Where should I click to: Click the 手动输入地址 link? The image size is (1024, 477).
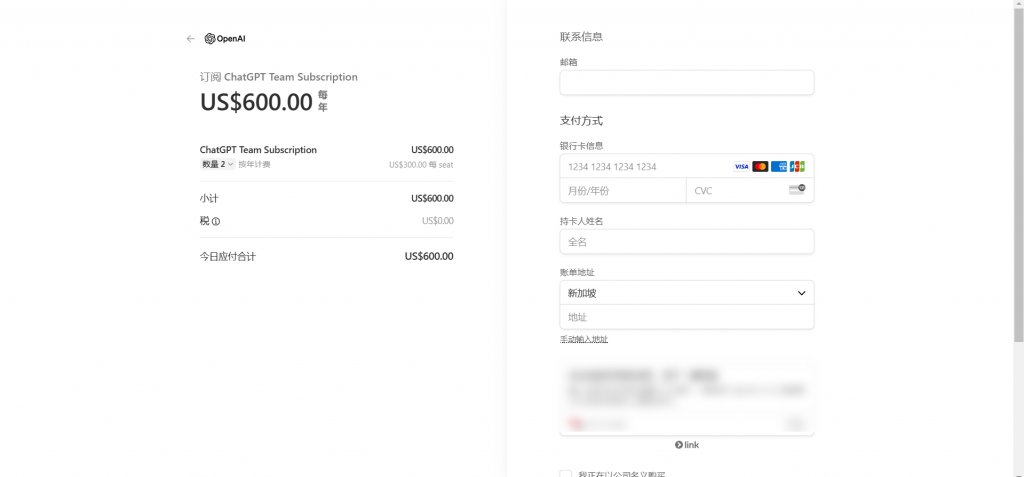point(584,339)
